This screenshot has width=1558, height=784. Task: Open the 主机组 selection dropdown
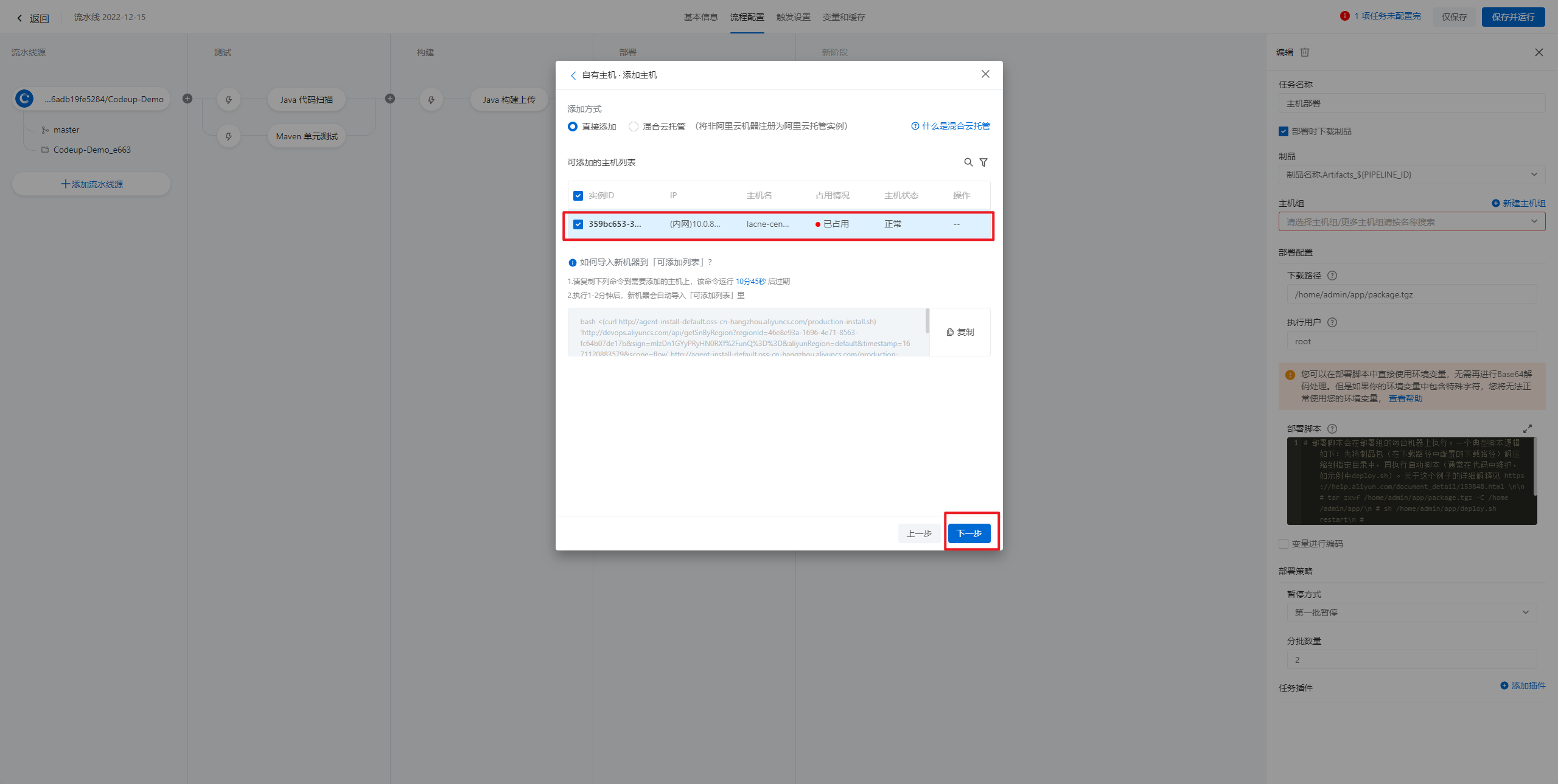coord(1411,222)
